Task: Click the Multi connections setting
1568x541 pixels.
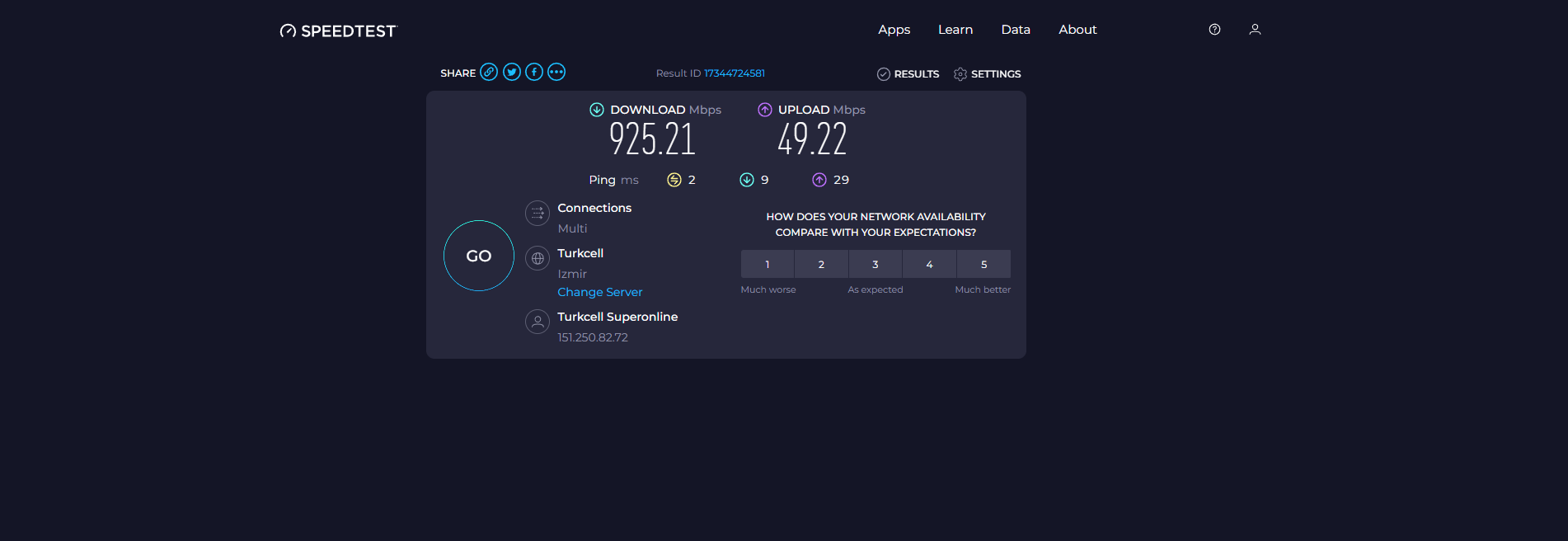Action: point(572,228)
